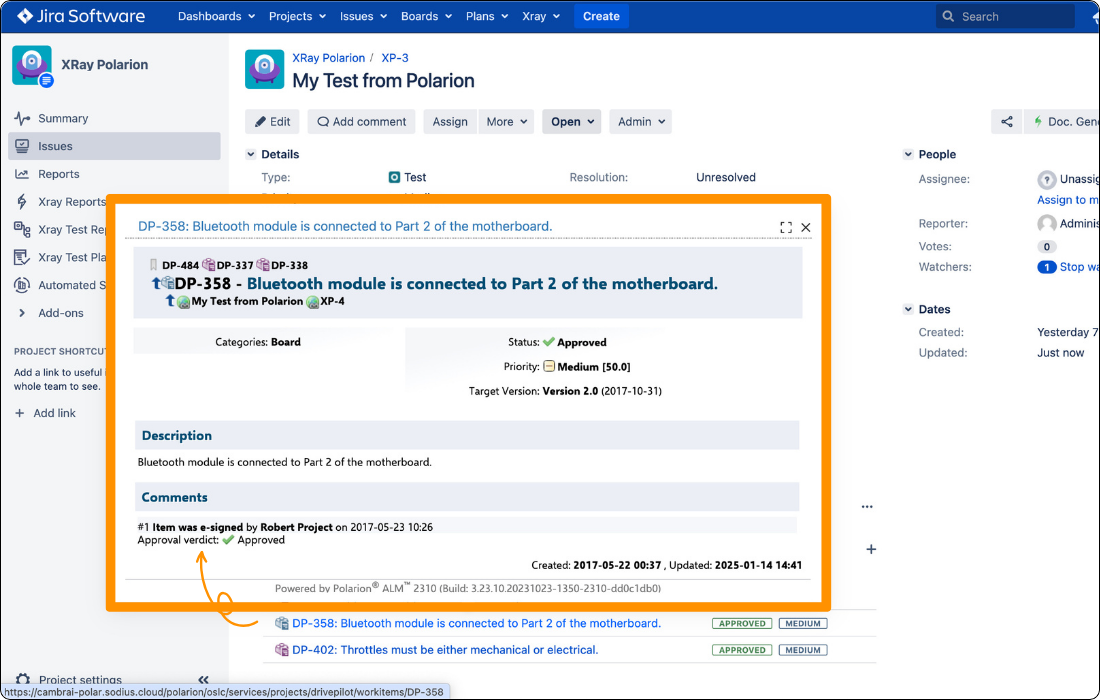Click the Stop watching link
Screen dimensions: 1100x700
[x=1080, y=267]
